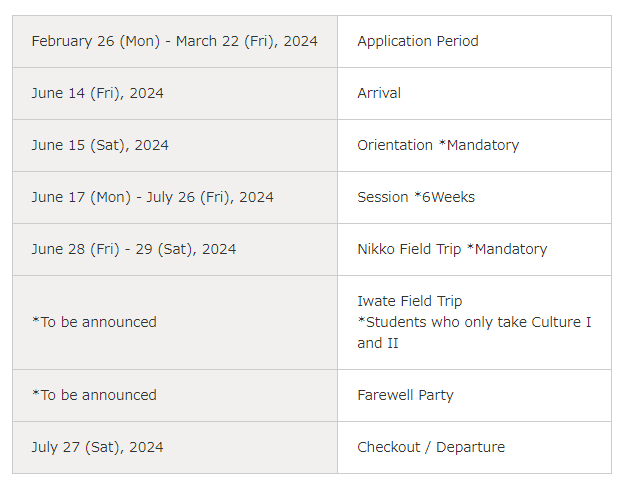620x484 pixels.
Task: Select the Arrival cell text
Action: coord(379,93)
